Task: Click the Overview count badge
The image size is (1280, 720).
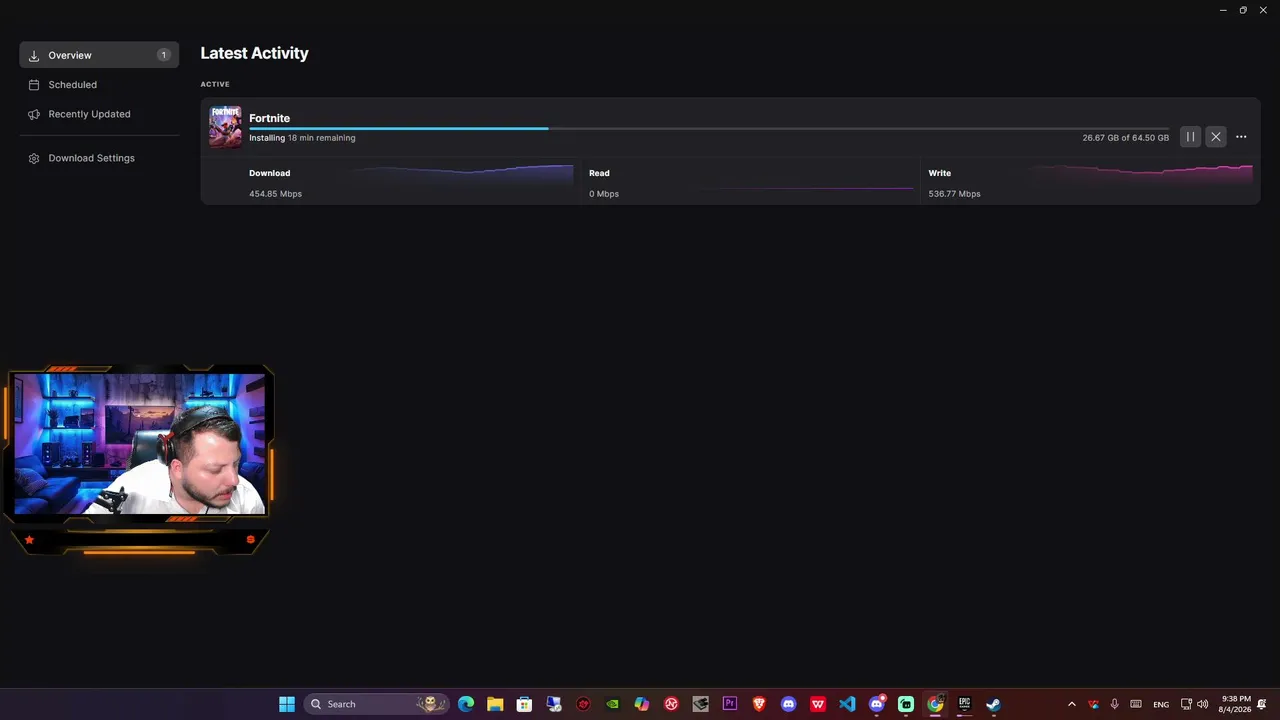Action: point(164,55)
